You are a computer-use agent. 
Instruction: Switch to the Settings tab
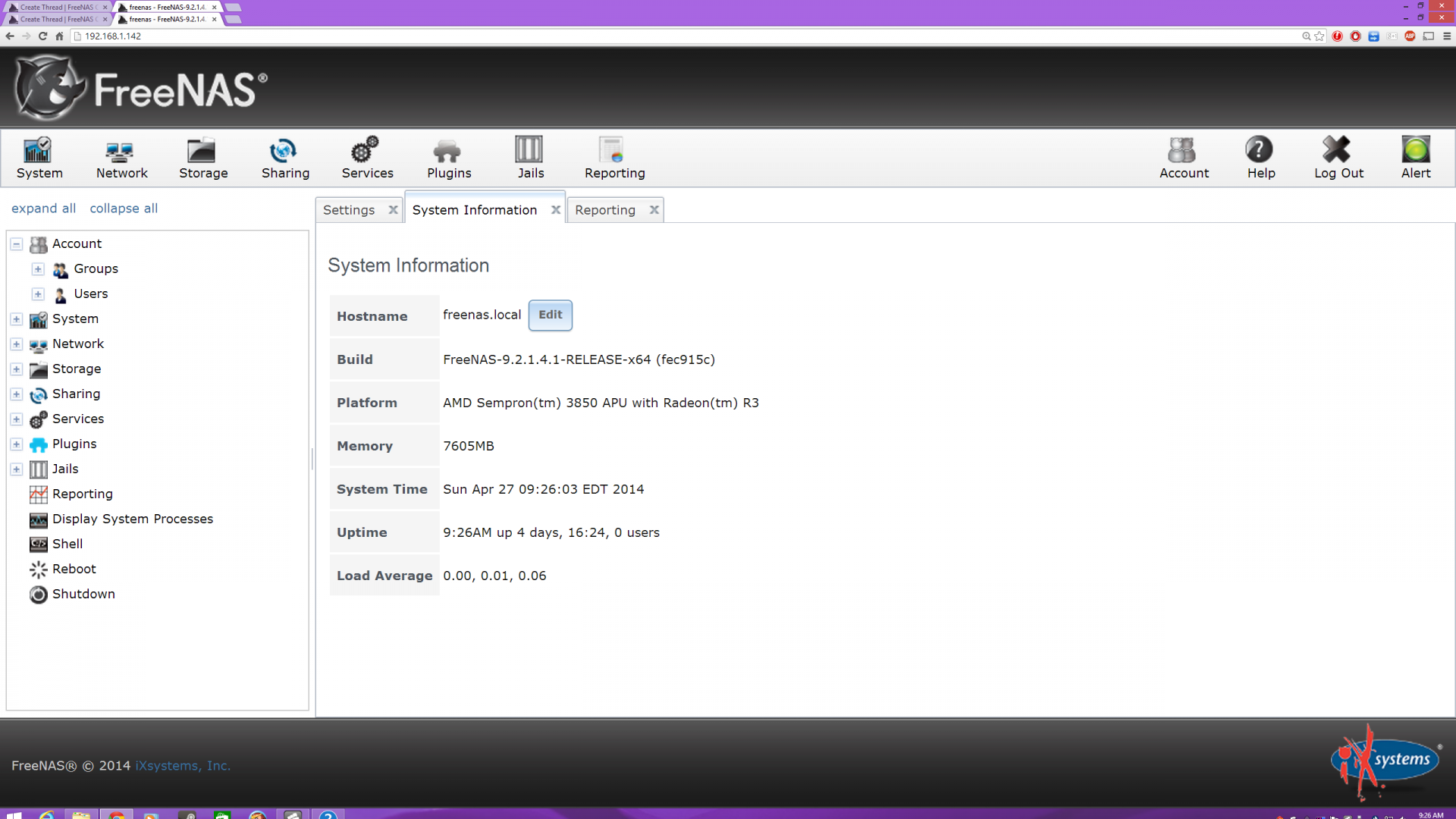(x=349, y=210)
